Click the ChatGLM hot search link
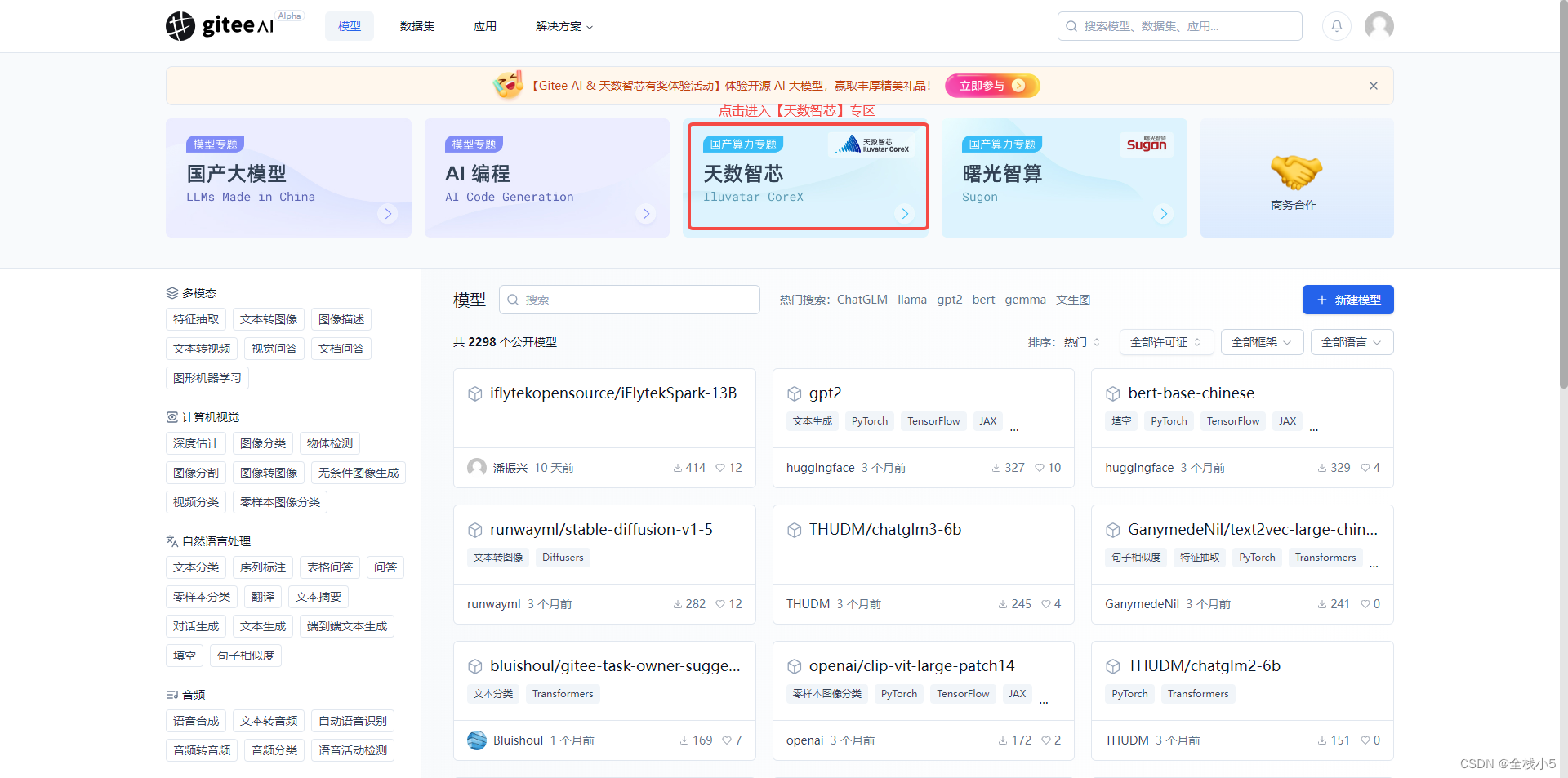The height and width of the screenshot is (778, 1568). 862,300
